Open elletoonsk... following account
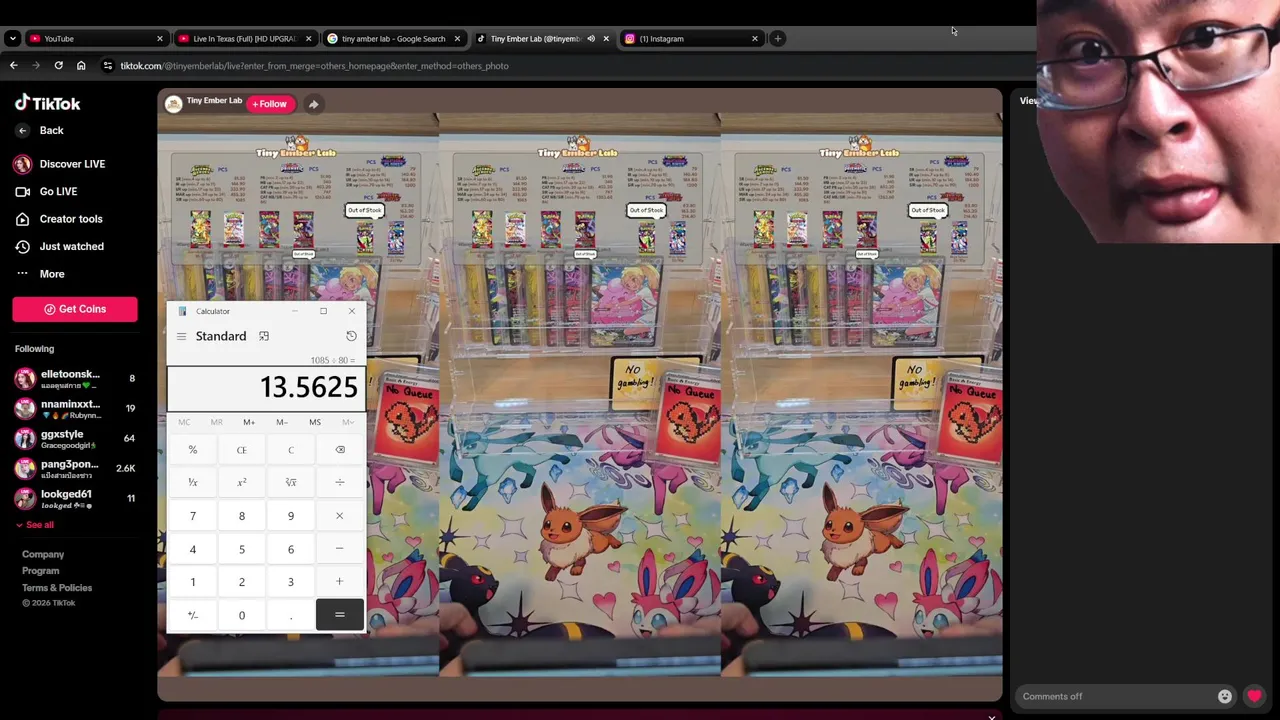The height and width of the screenshot is (720, 1280). tap(75, 379)
